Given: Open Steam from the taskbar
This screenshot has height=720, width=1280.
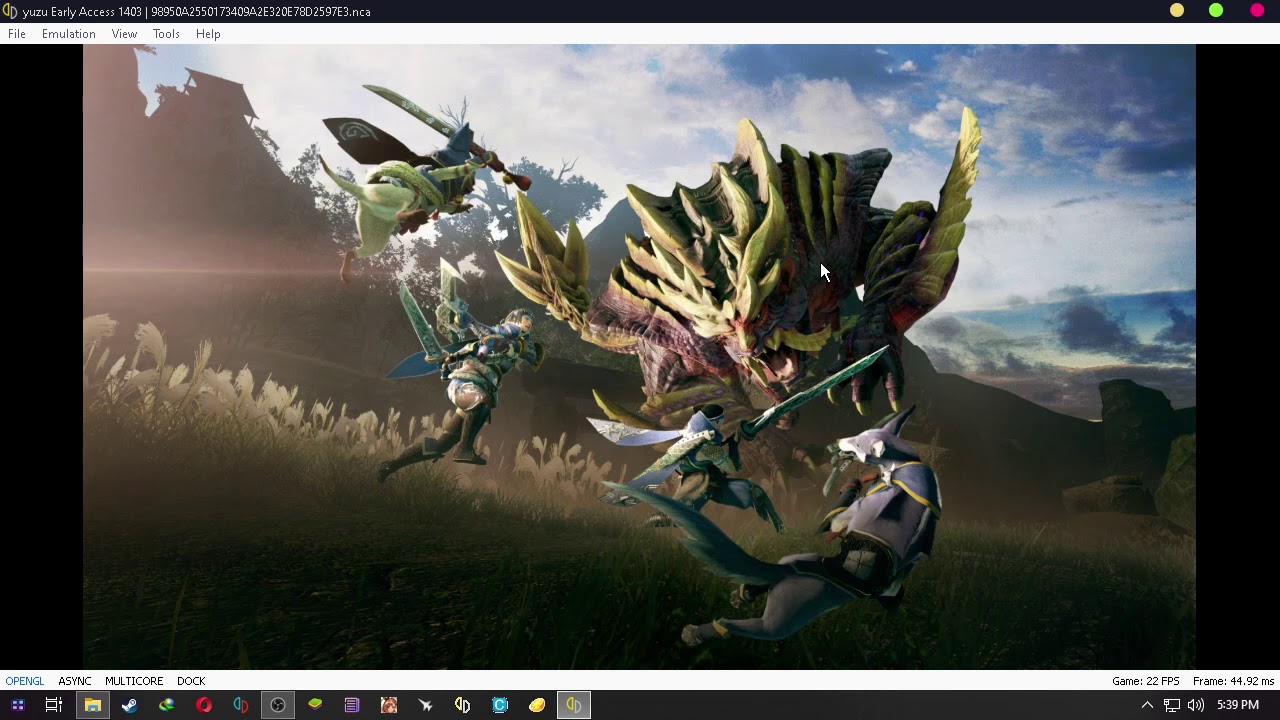Looking at the screenshot, I should point(129,705).
